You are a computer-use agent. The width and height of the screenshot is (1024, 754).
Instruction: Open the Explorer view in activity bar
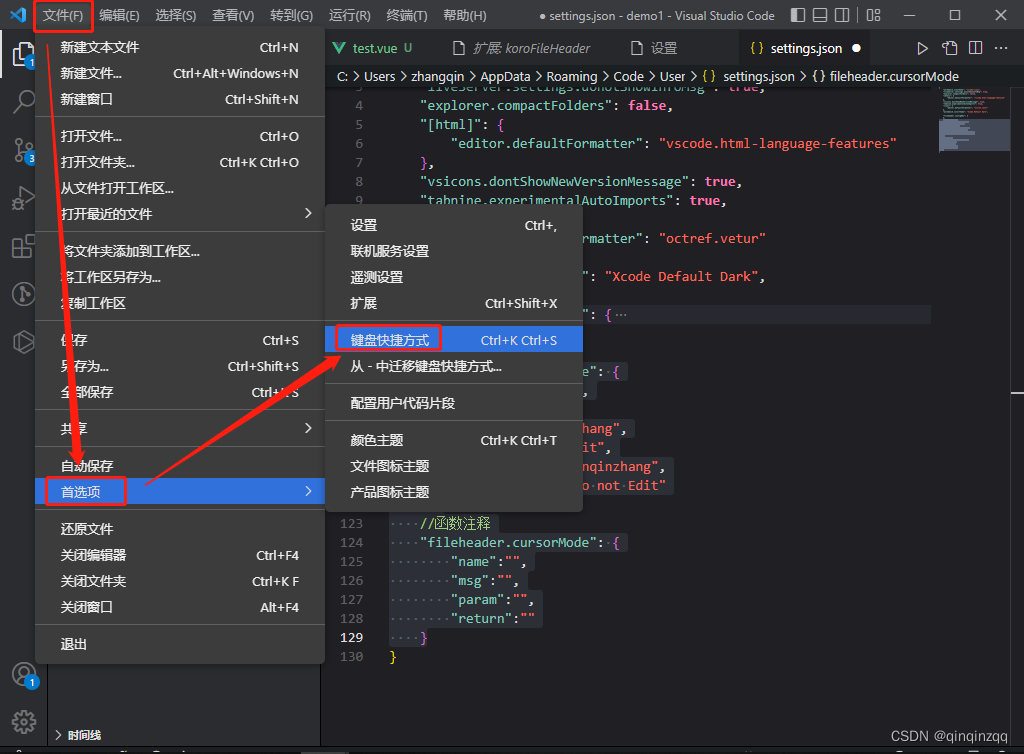click(24, 54)
